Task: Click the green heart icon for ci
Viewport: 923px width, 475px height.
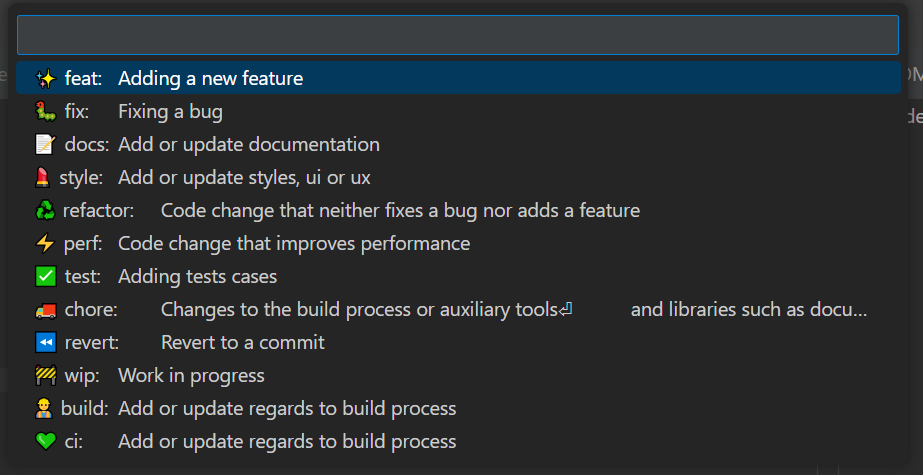Action: coord(45,441)
